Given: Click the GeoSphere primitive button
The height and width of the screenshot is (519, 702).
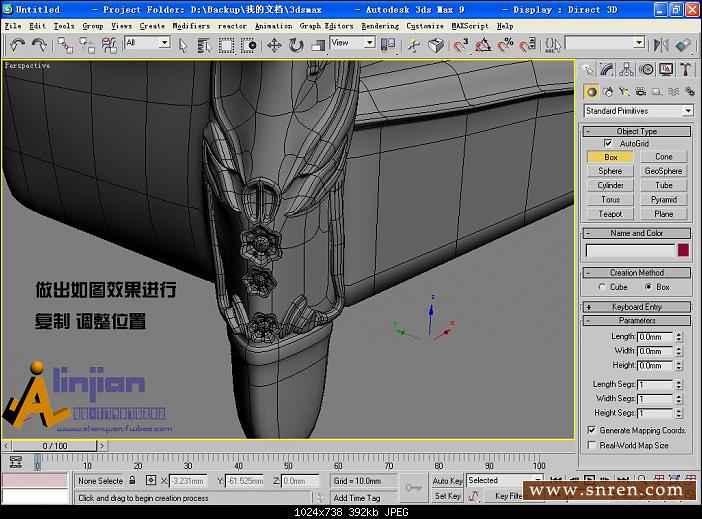Looking at the screenshot, I should tap(663, 171).
